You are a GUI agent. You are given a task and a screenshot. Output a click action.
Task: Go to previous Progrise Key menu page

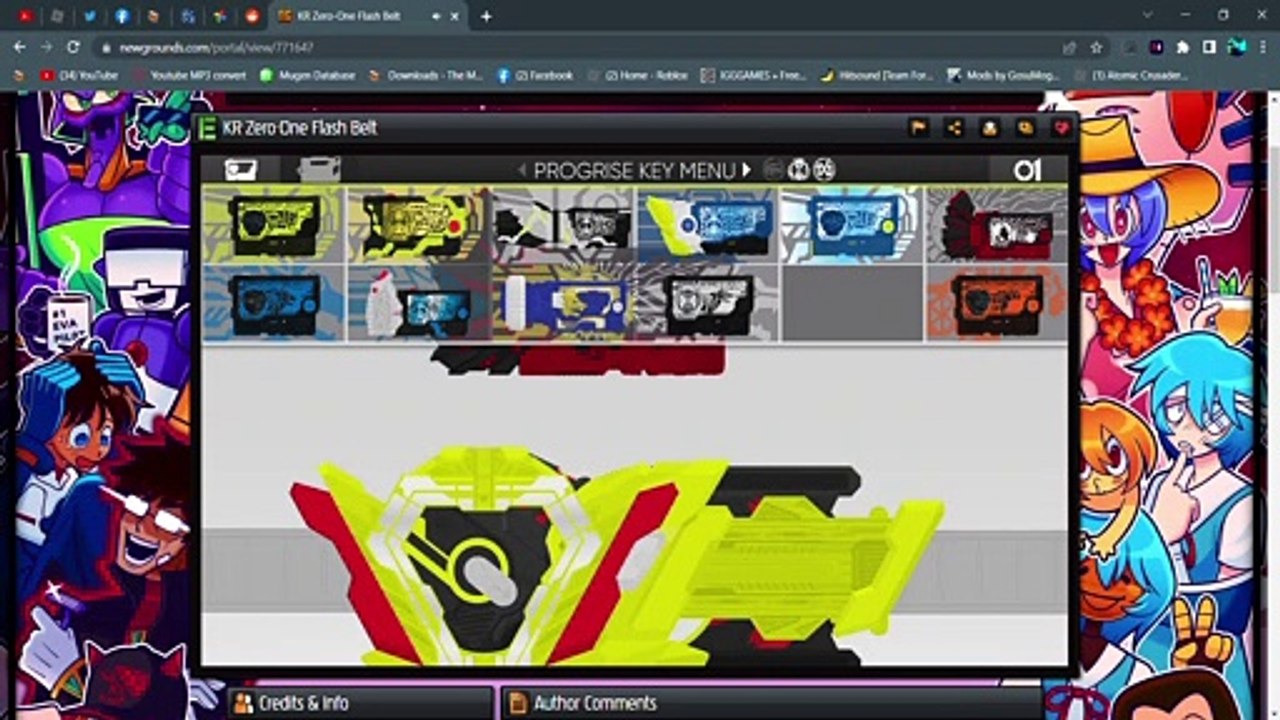pyautogui.click(x=521, y=170)
